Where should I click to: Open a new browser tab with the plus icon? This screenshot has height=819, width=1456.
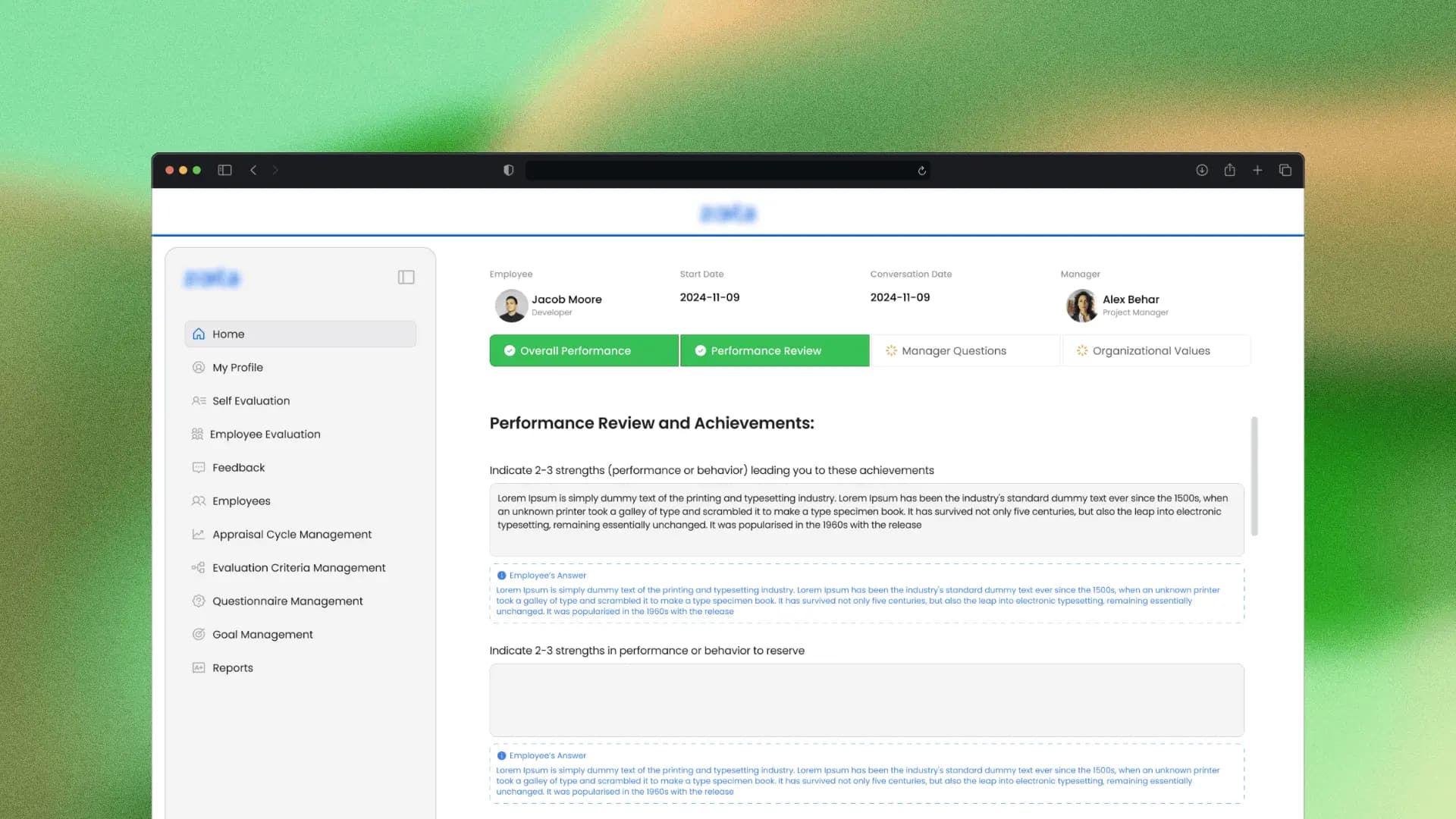[x=1257, y=170]
